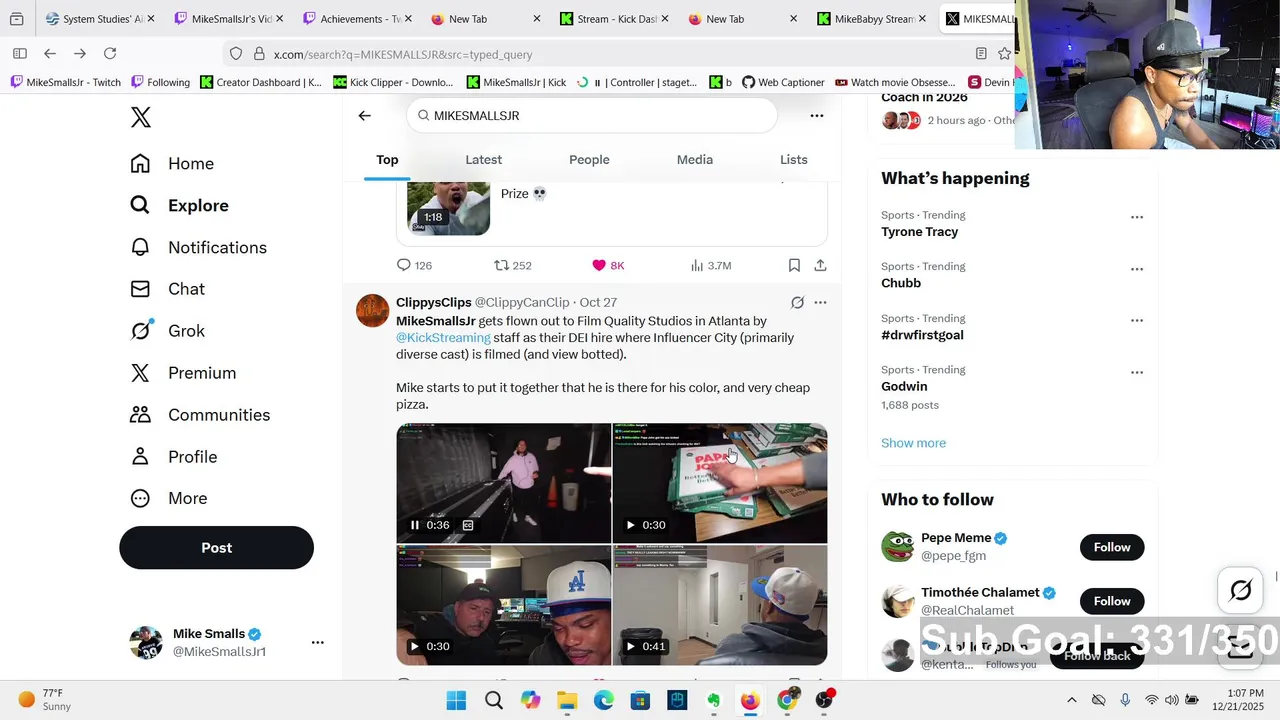Open taskbar Search
1280x720 pixels.
[494, 700]
